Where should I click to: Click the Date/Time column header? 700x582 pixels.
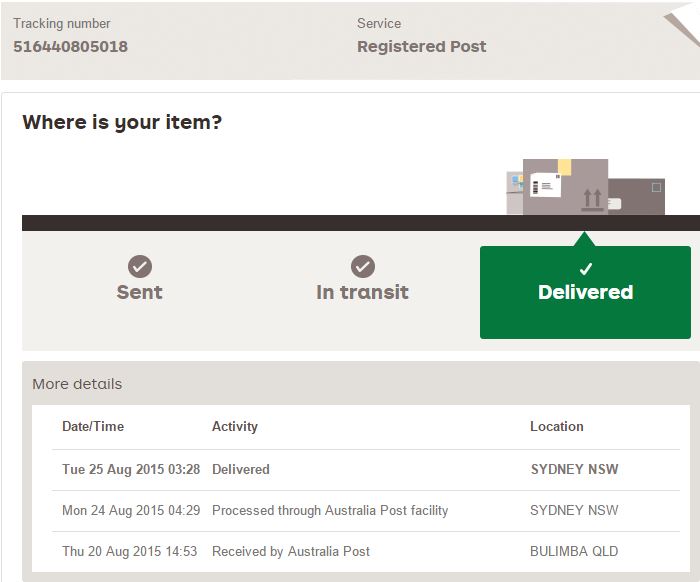coord(93,426)
